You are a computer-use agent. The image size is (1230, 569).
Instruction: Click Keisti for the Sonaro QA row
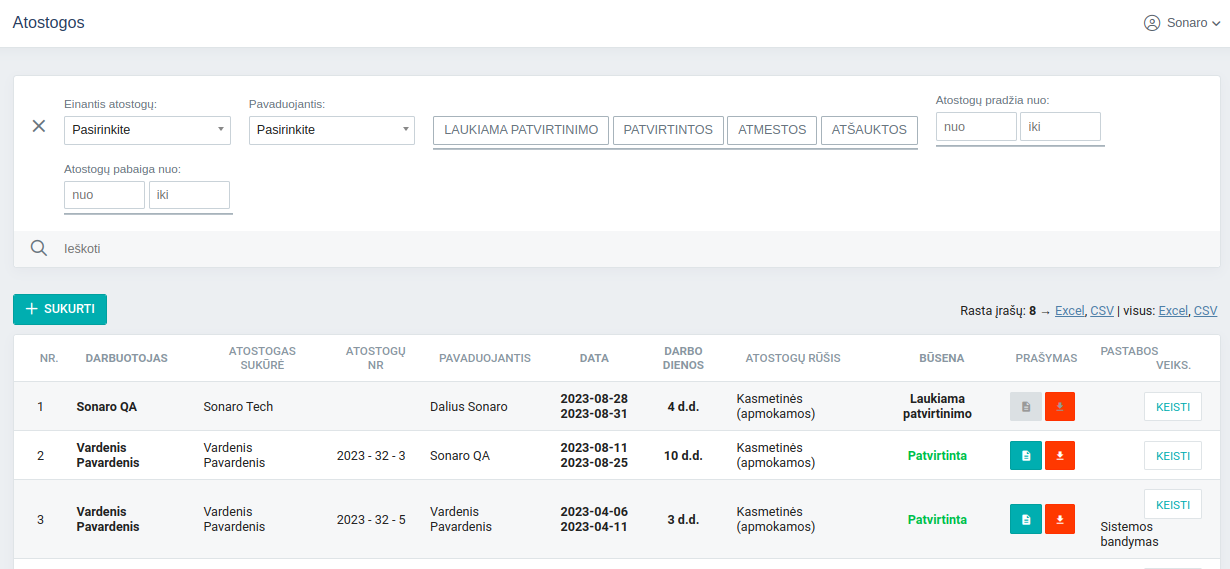click(1172, 407)
